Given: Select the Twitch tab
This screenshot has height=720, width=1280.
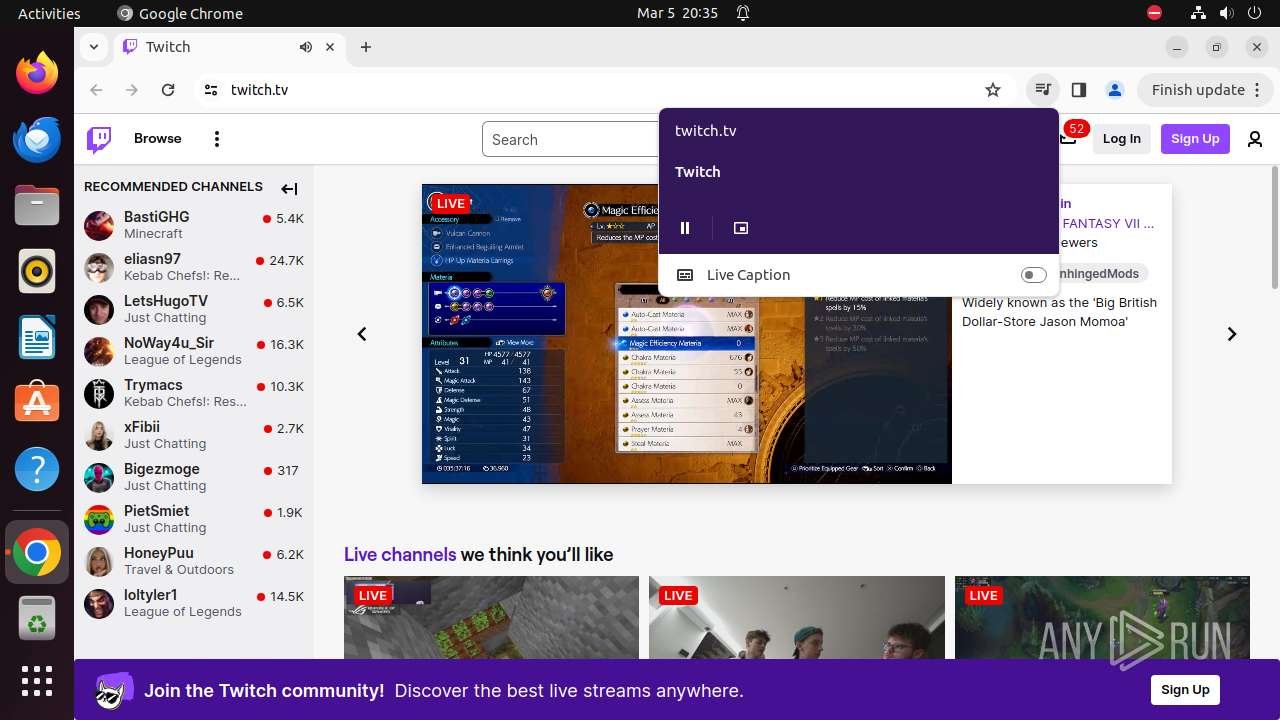Looking at the screenshot, I should pos(230,47).
